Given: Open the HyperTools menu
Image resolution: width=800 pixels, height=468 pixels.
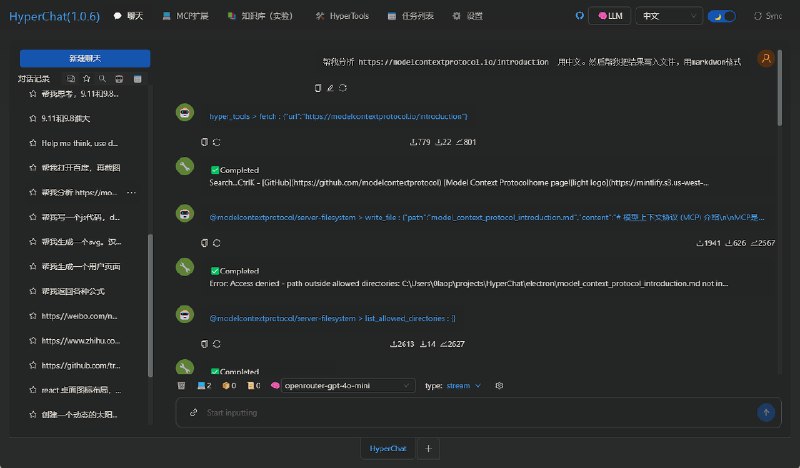Looking at the screenshot, I should 342,16.
